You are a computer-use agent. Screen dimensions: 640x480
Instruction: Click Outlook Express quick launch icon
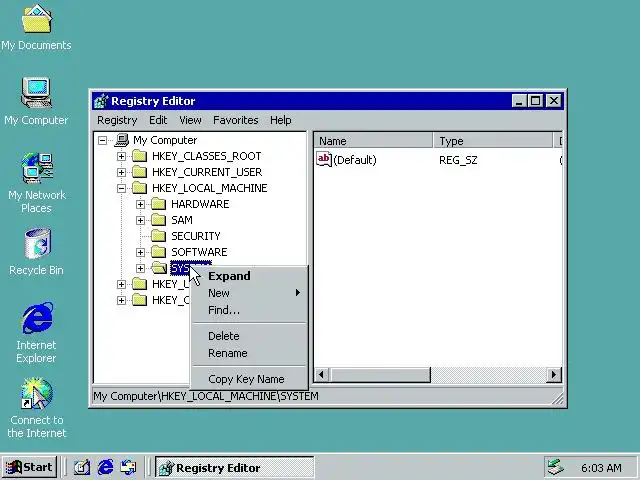point(129,467)
